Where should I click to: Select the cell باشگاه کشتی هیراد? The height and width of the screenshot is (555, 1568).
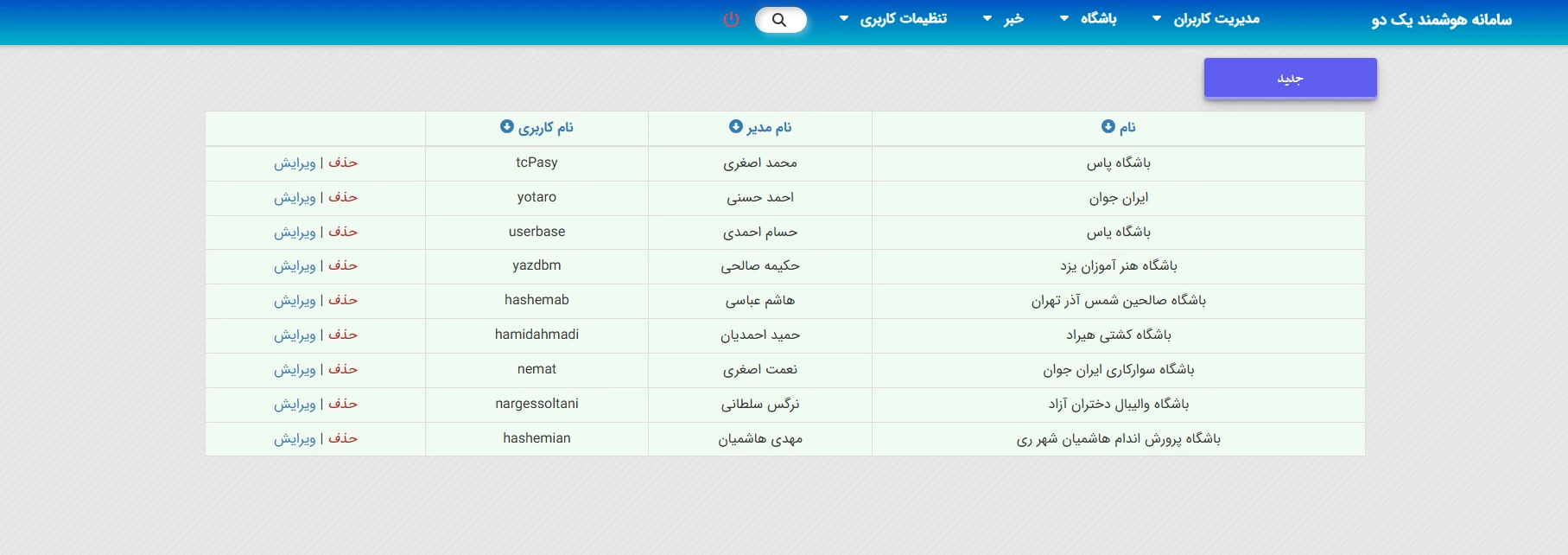(x=1119, y=335)
